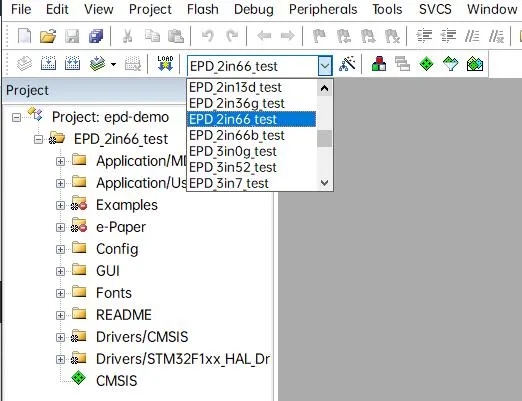Screen dimensions: 522x401
Task: Click the Options for Target magic wand icon
Action: 347,63
